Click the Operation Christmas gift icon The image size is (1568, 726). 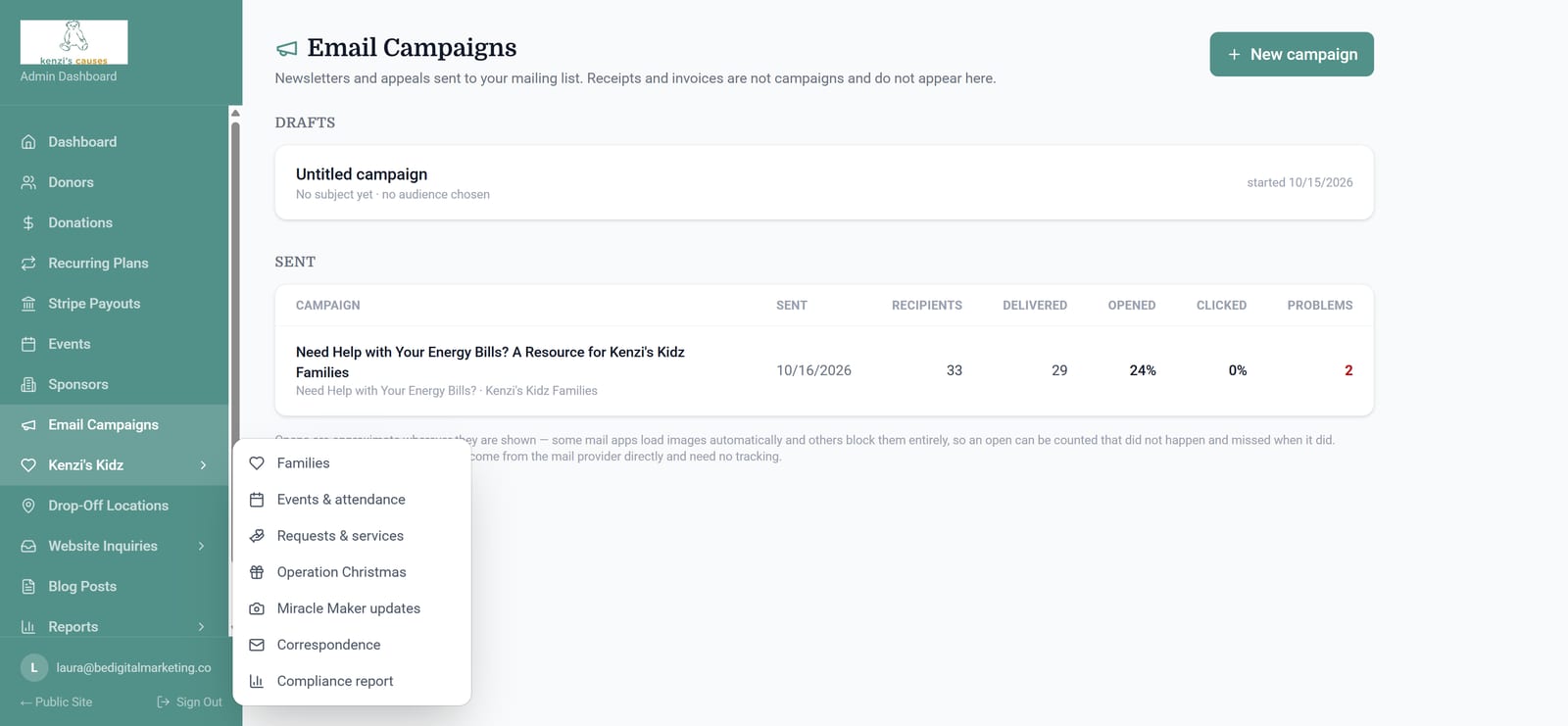[257, 572]
